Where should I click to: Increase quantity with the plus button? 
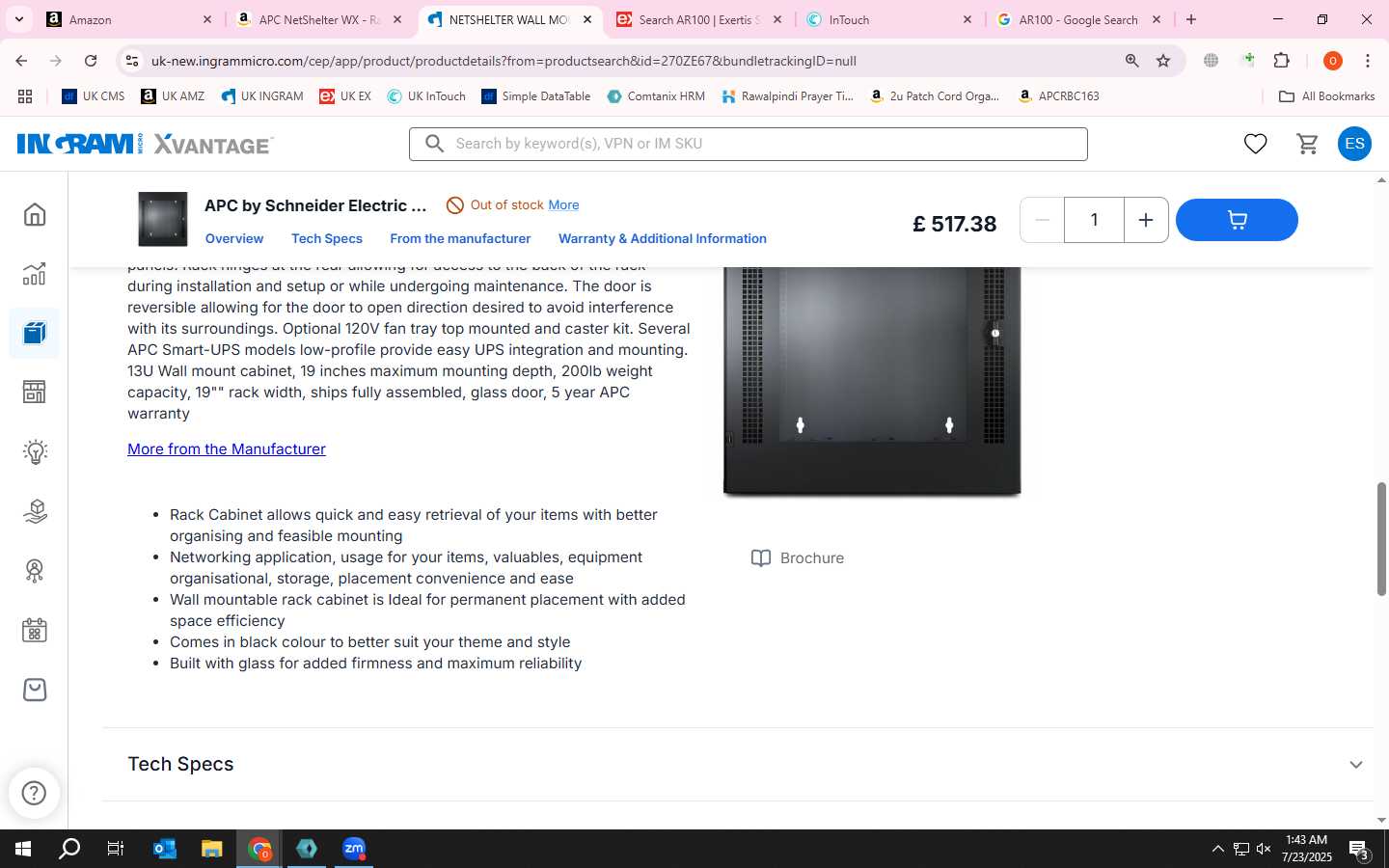[x=1146, y=220]
